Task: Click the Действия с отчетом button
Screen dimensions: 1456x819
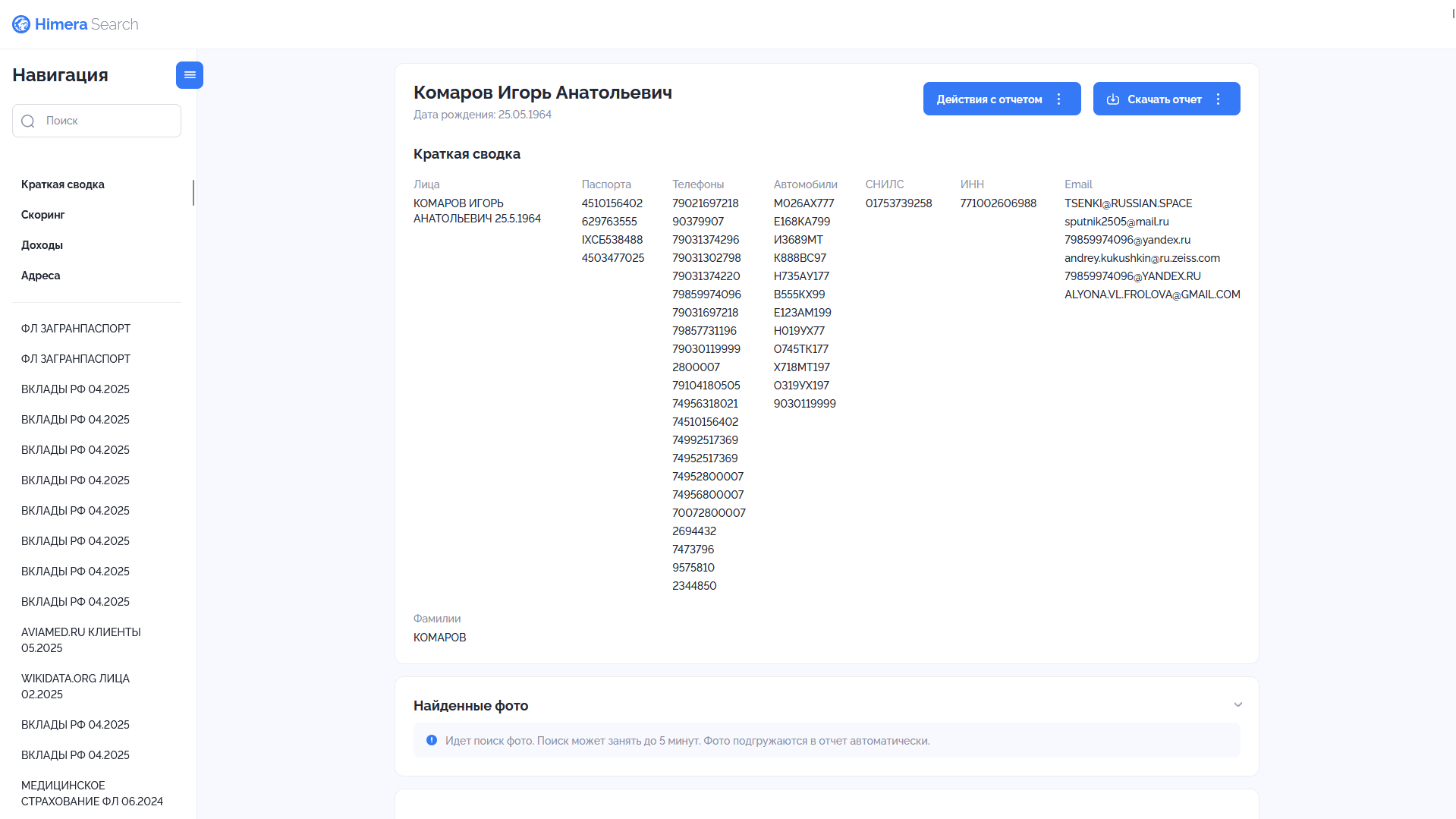Action: tap(1002, 99)
